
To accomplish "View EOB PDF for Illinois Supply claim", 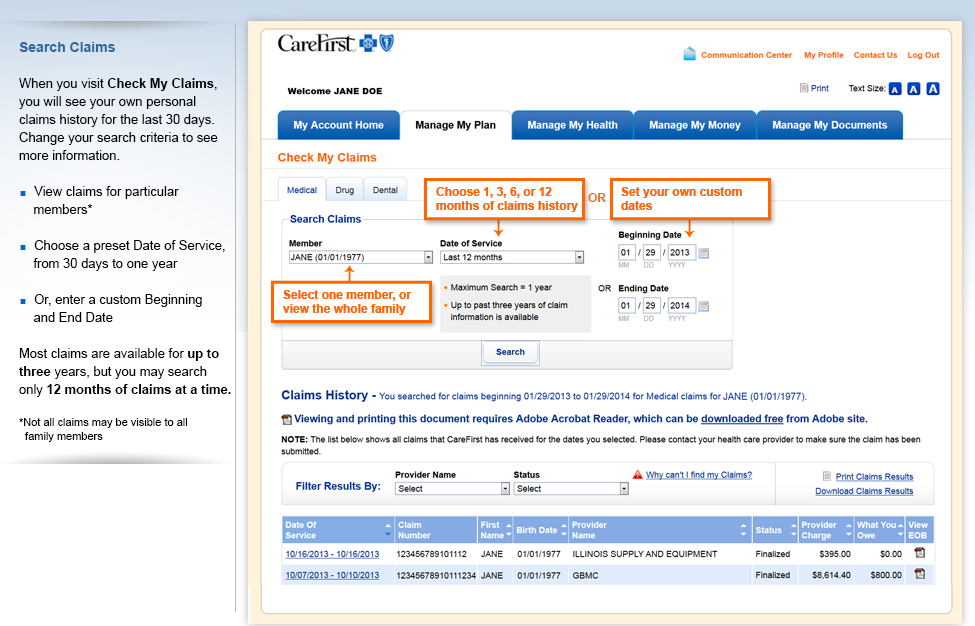I will tap(920, 553).
